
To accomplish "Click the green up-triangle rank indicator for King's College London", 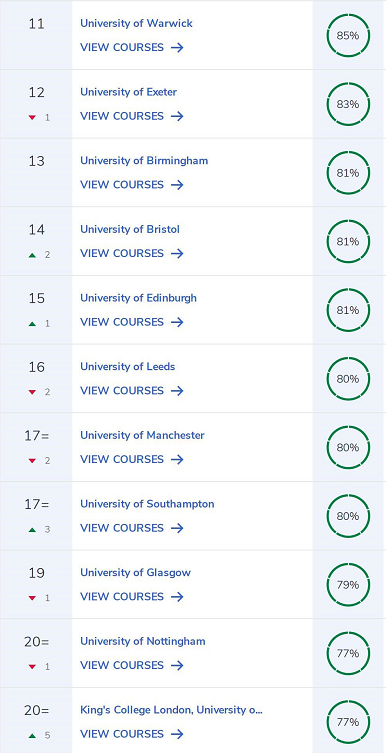I will pyautogui.click(x=32, y=736).
